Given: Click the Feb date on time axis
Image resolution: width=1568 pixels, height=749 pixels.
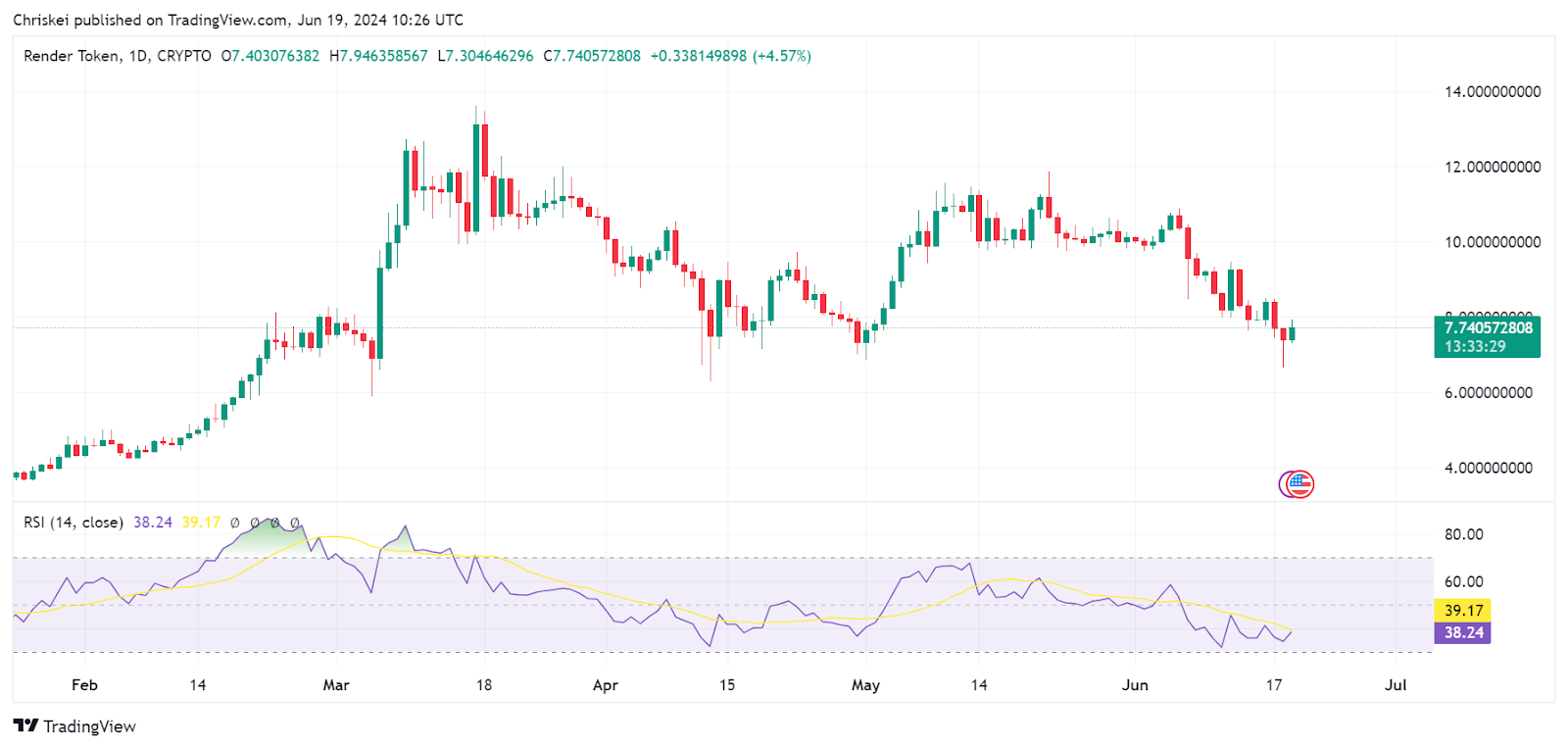Looking at the screenshot, I should click(x=85, y=685).
